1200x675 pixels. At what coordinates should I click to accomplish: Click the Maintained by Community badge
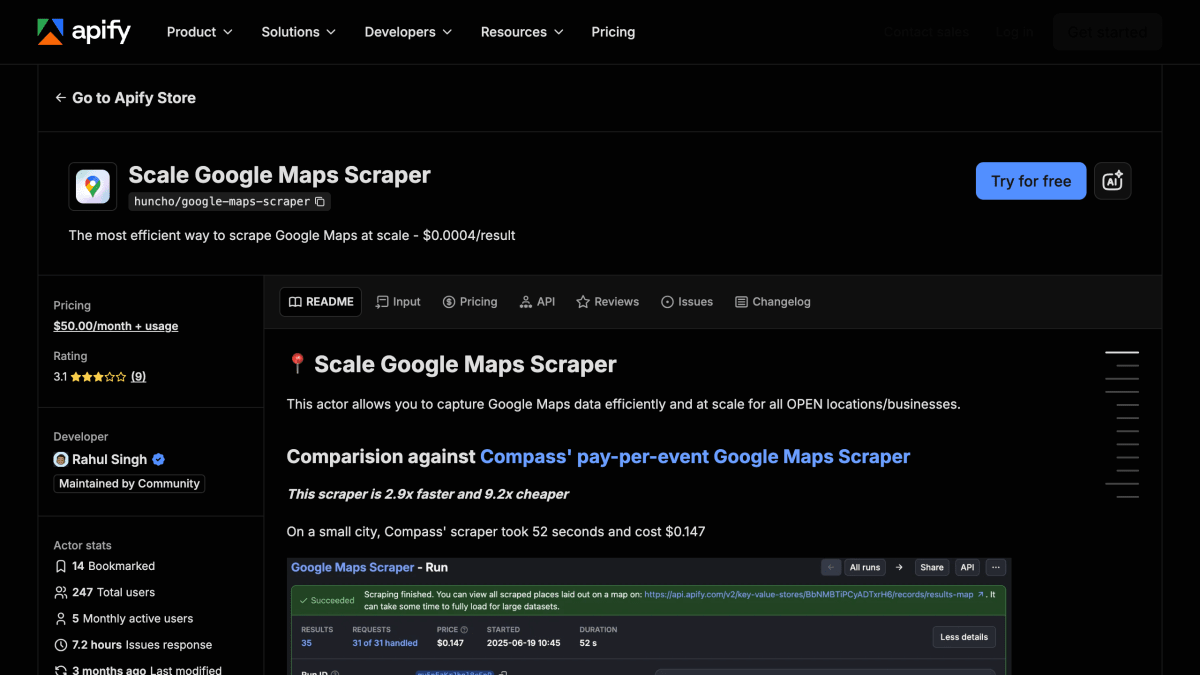(x=129, y=484)
